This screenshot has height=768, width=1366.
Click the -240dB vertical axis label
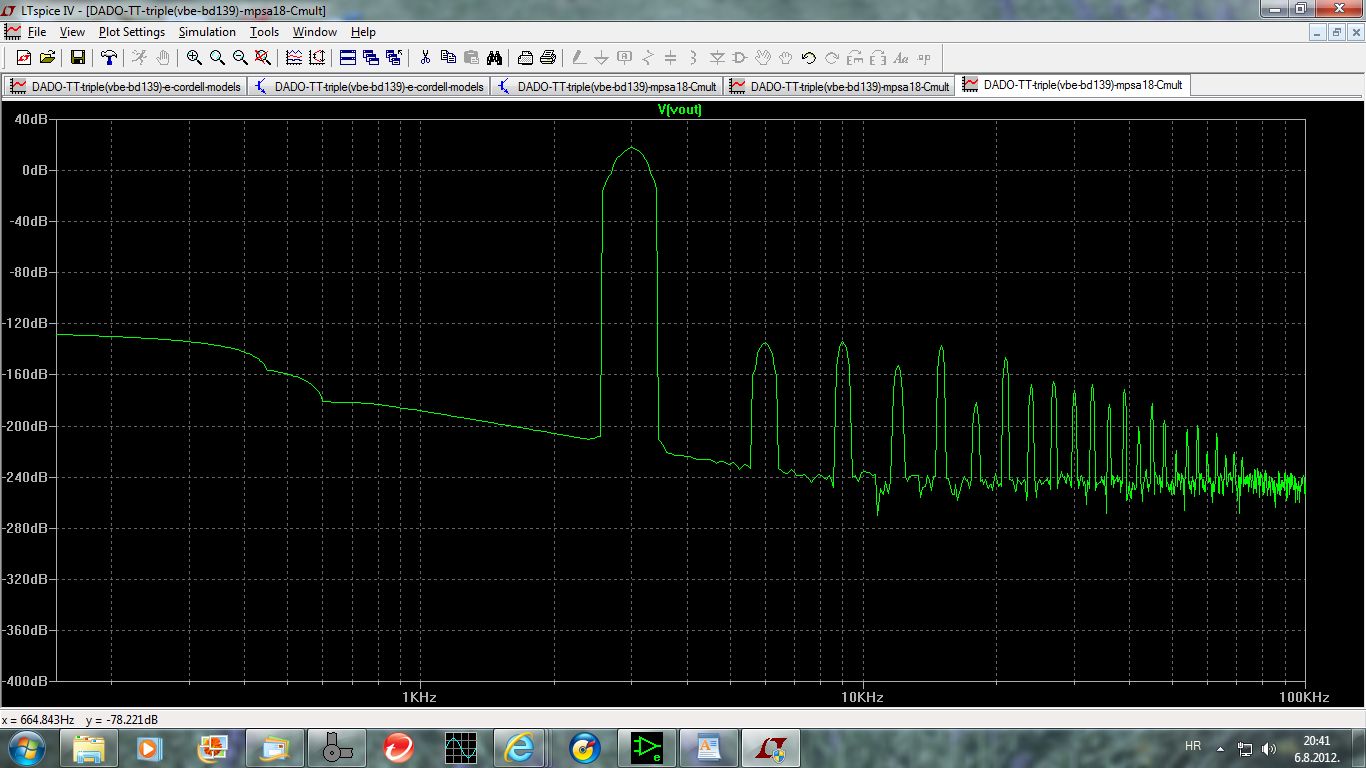[28, 477]
